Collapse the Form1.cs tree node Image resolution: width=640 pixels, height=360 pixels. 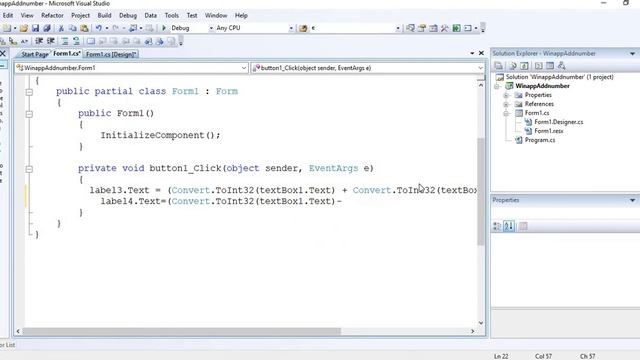506,113
